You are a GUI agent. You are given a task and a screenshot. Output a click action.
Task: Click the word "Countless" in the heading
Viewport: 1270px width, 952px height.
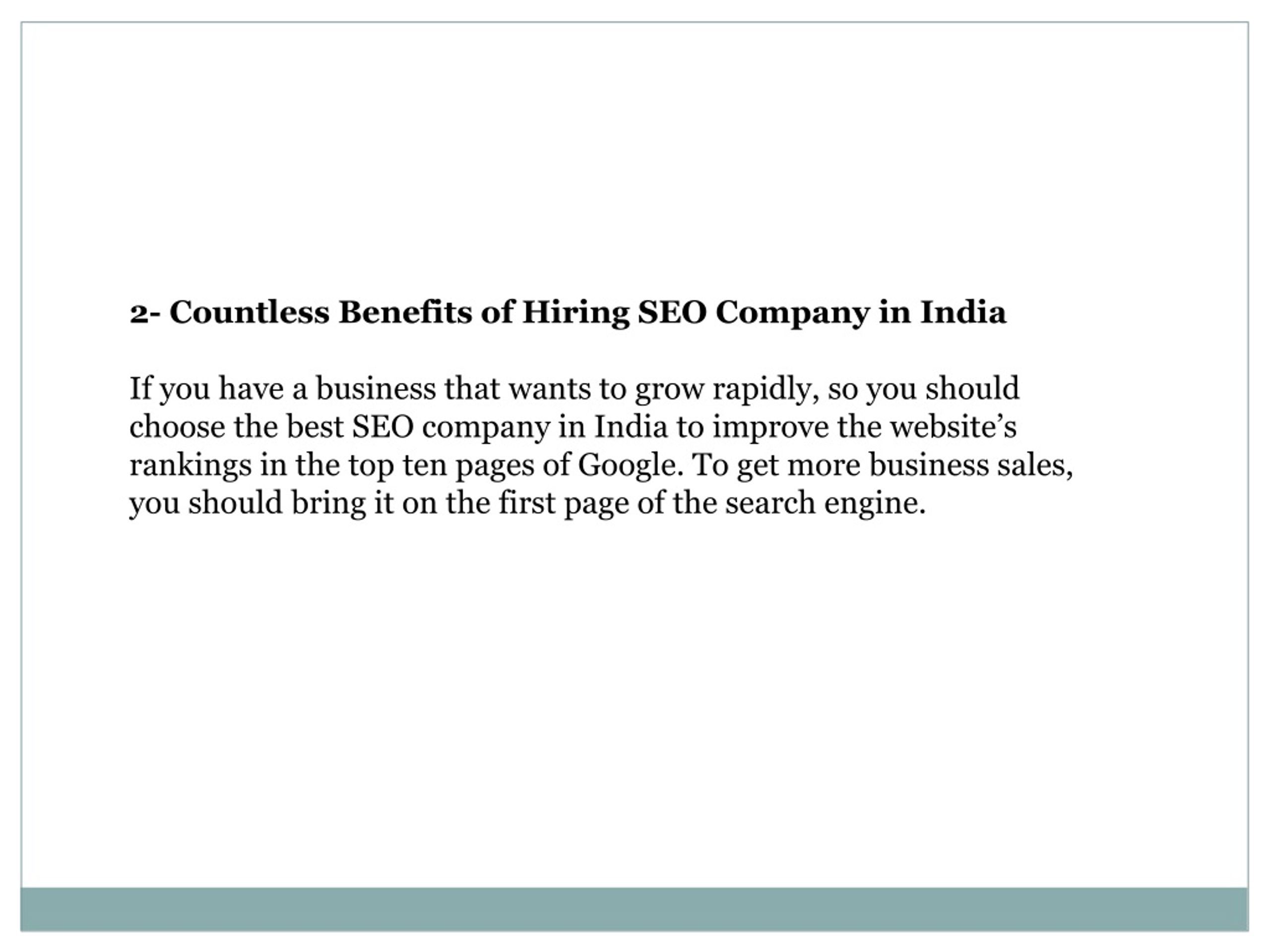(x=250, y=312)
